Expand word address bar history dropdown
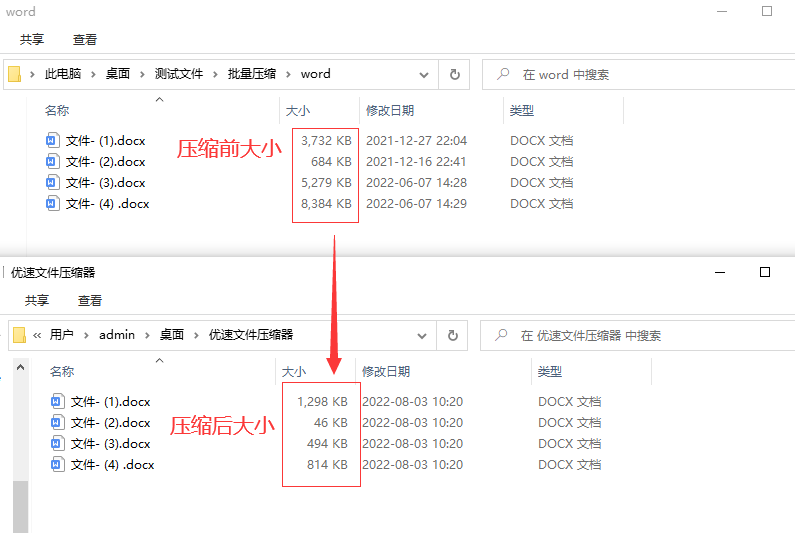The width and height of the screenshot is (795, 533). pyautogui.click(x=424, y=75)
